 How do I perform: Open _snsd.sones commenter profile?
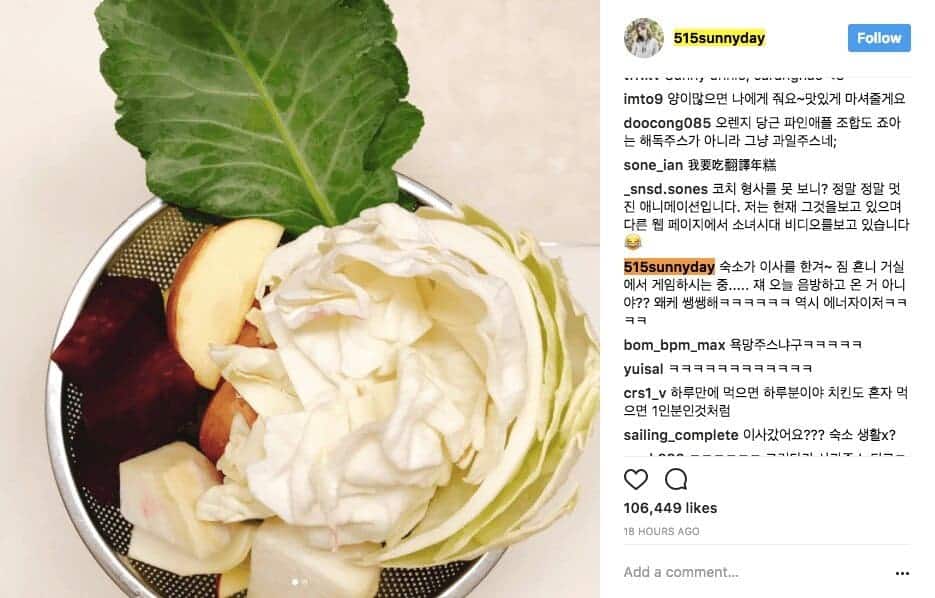pyautogui.click(x=665, y=189)
